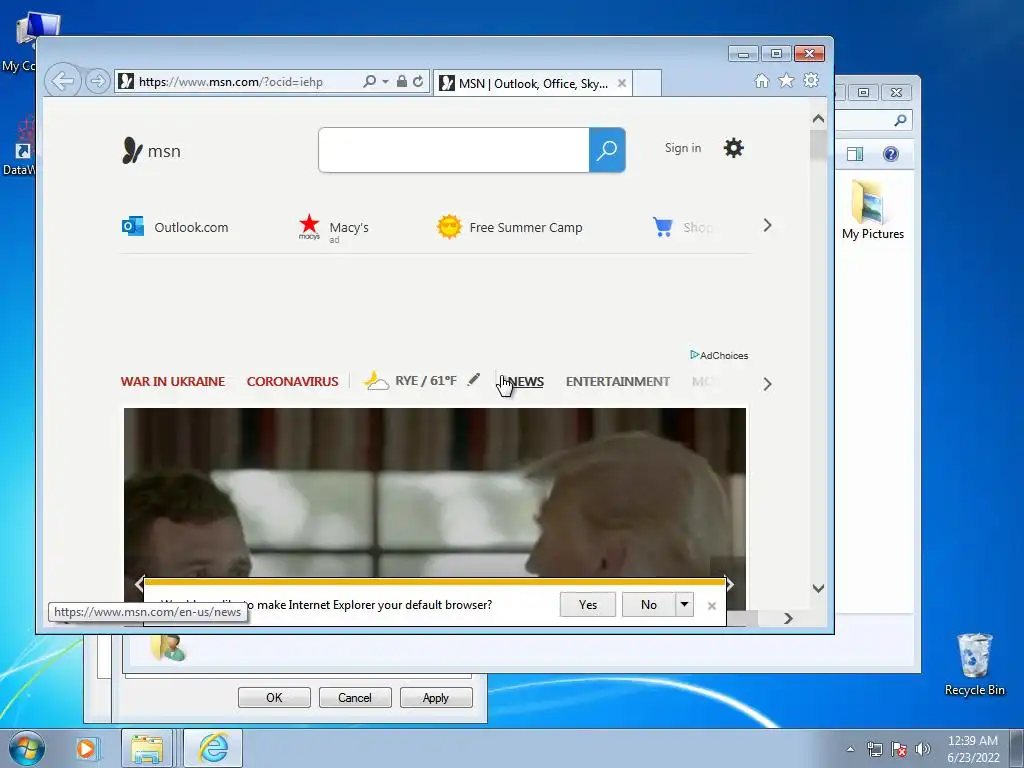This screenshot has width=1024, height=768.
Task: Open Favorites star in IE
Action: [786, 80]
